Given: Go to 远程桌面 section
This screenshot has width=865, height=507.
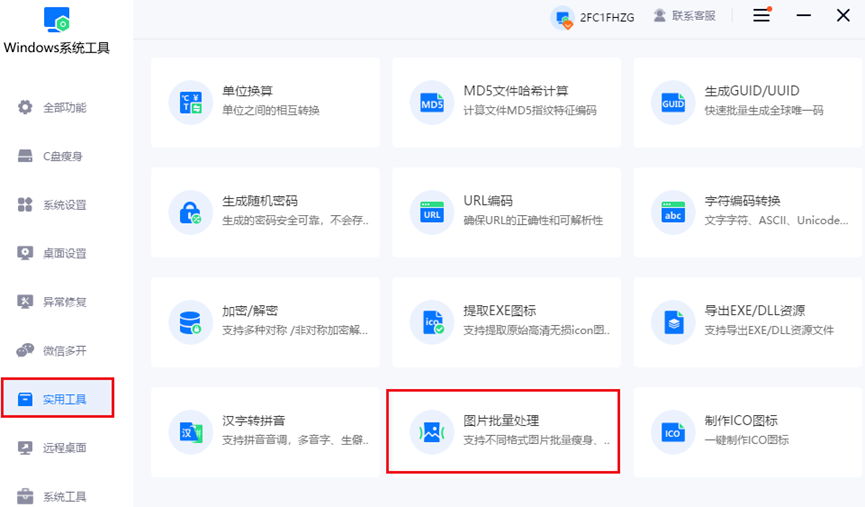Looking at the screenshot, I should [65, 447].
